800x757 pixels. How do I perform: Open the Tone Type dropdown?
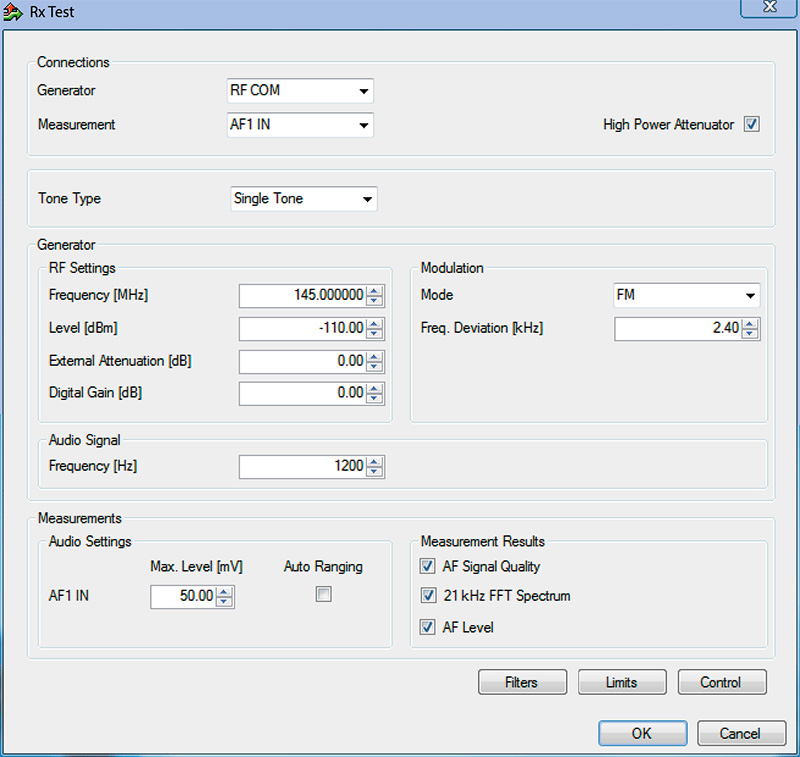click(366, 199)
